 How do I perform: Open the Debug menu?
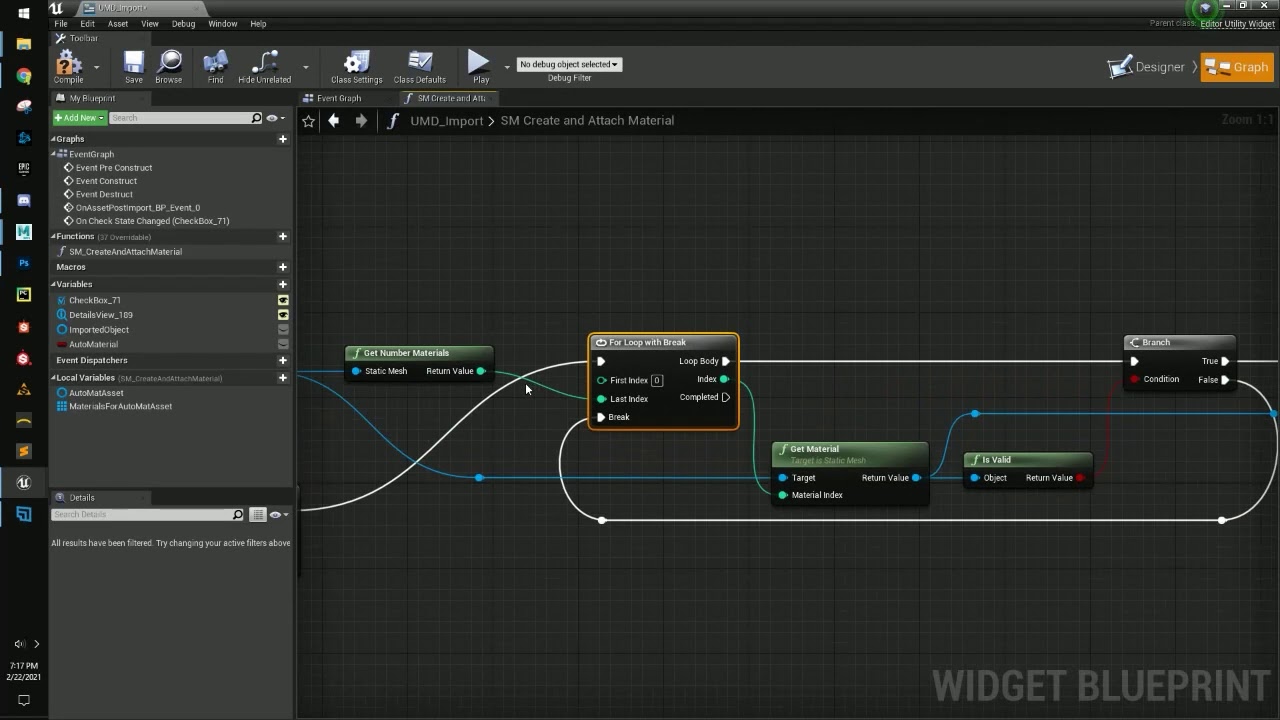183,23
